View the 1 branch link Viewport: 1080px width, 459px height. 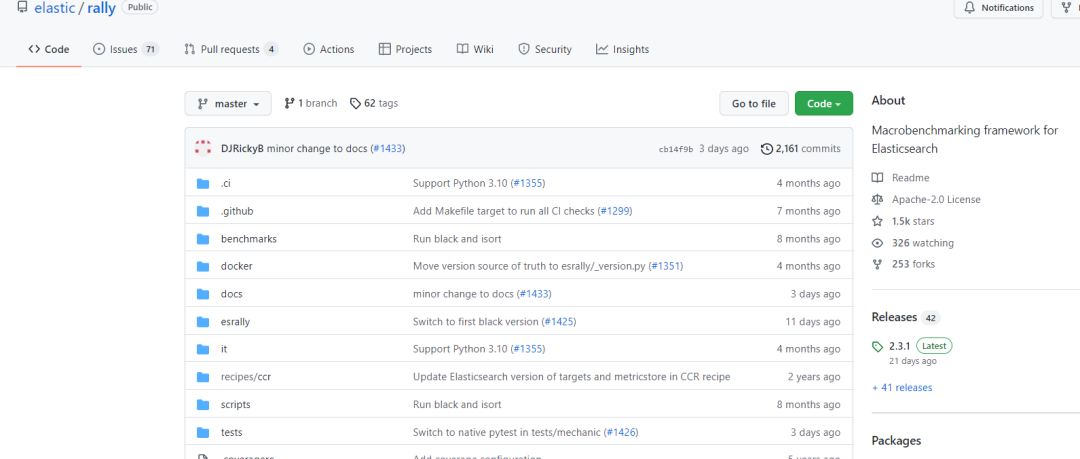(x=311, y=103)
